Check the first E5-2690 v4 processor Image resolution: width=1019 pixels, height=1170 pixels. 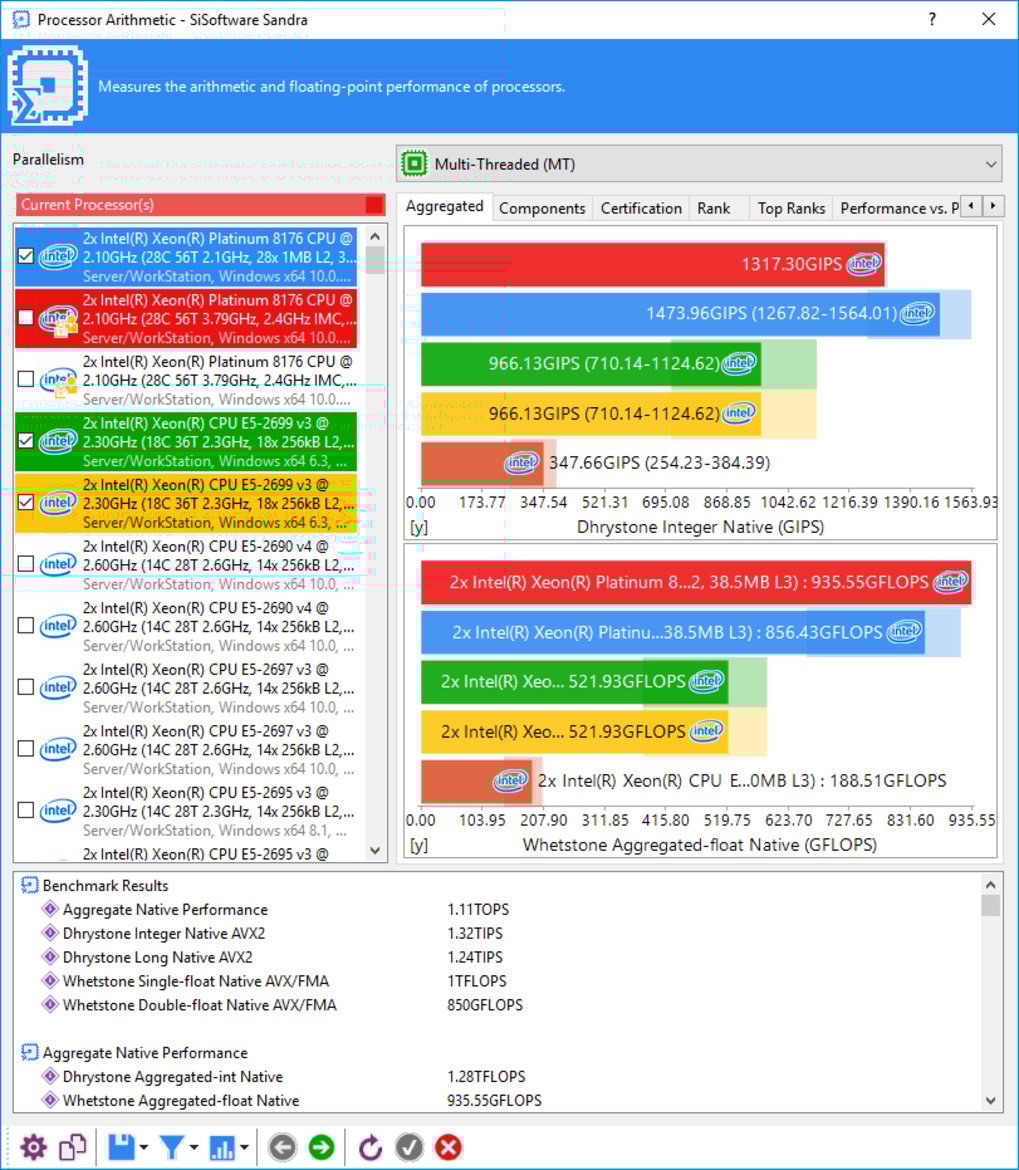25,564
